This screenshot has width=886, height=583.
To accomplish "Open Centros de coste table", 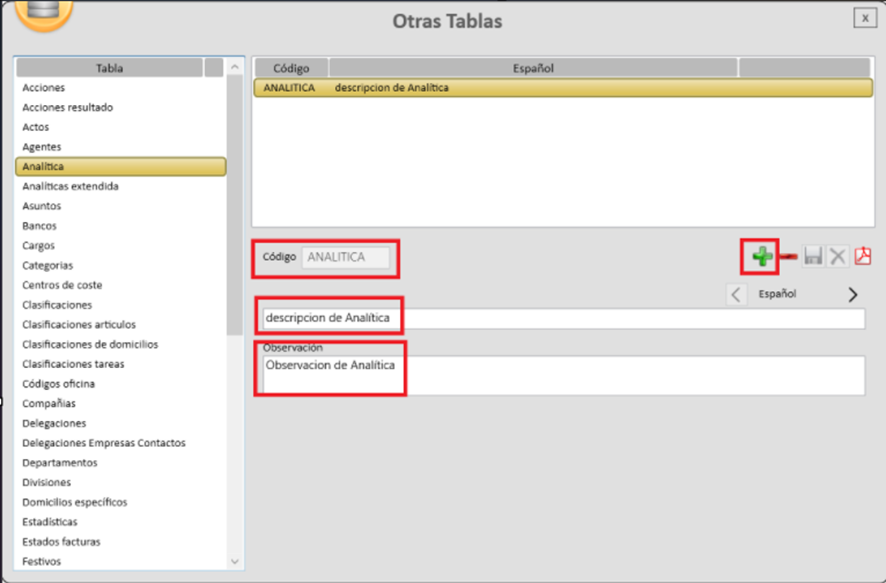I will point(62,285).
